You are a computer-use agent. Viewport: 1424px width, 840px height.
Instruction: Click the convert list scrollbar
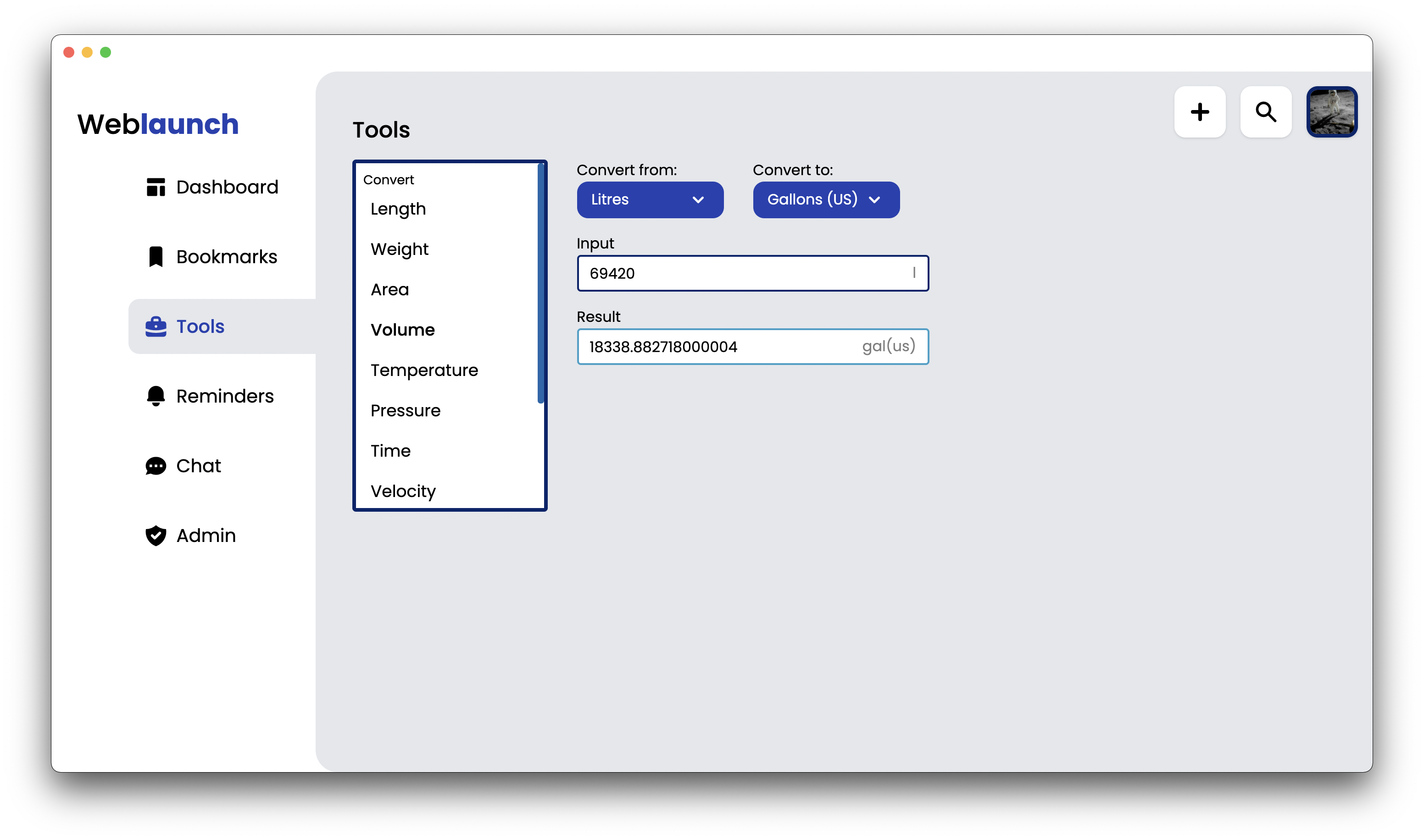540,283
